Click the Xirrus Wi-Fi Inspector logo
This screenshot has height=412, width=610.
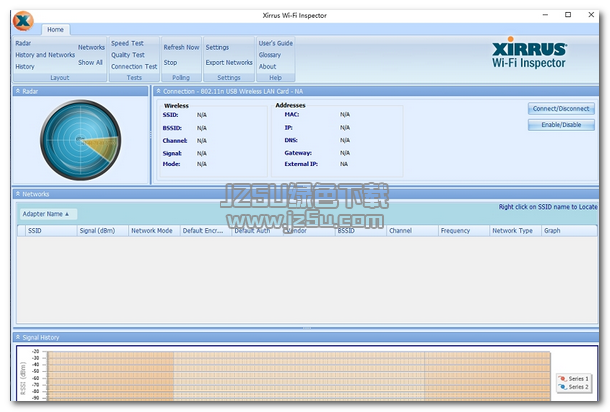click(x=529, y=53)
